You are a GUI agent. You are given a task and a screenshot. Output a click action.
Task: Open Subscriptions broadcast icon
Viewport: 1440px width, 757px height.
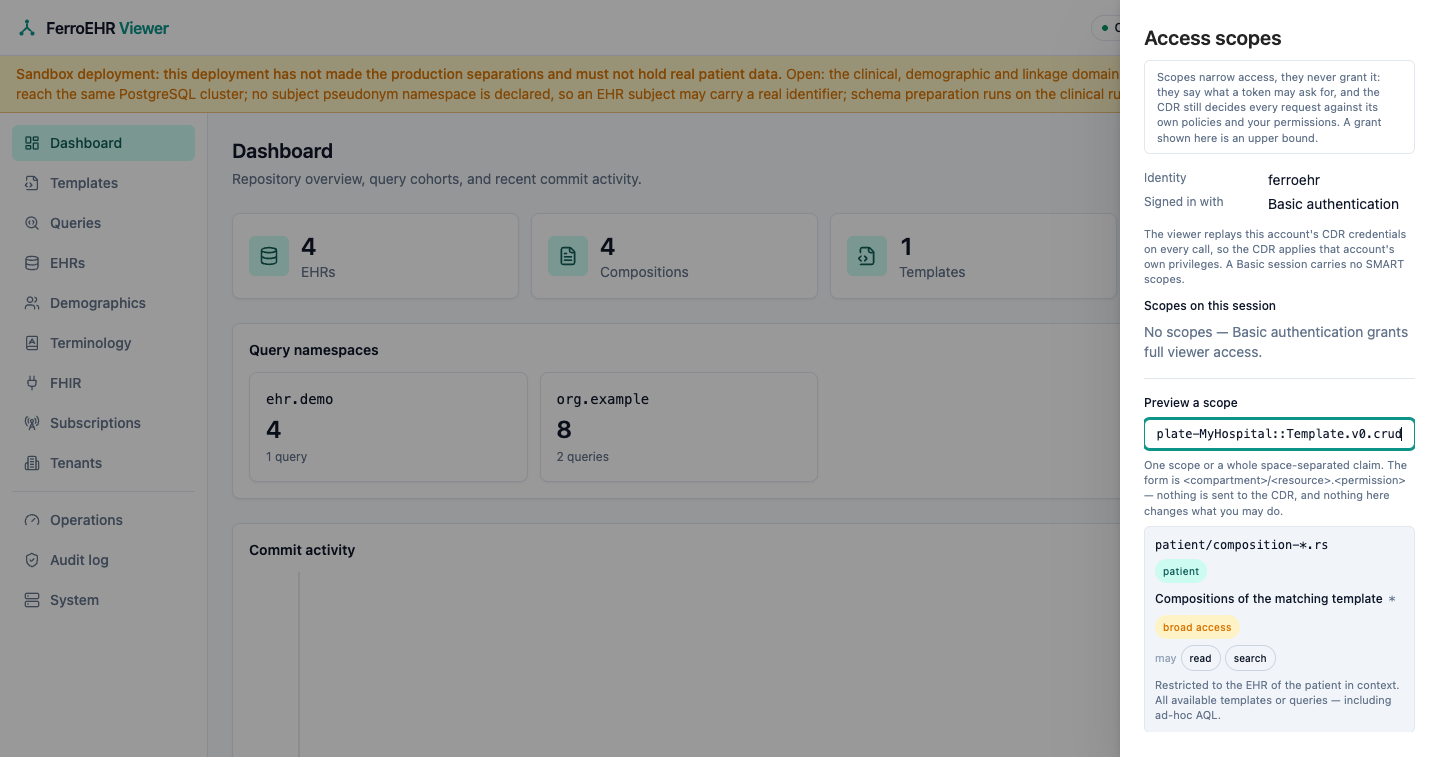pos(32,423)
